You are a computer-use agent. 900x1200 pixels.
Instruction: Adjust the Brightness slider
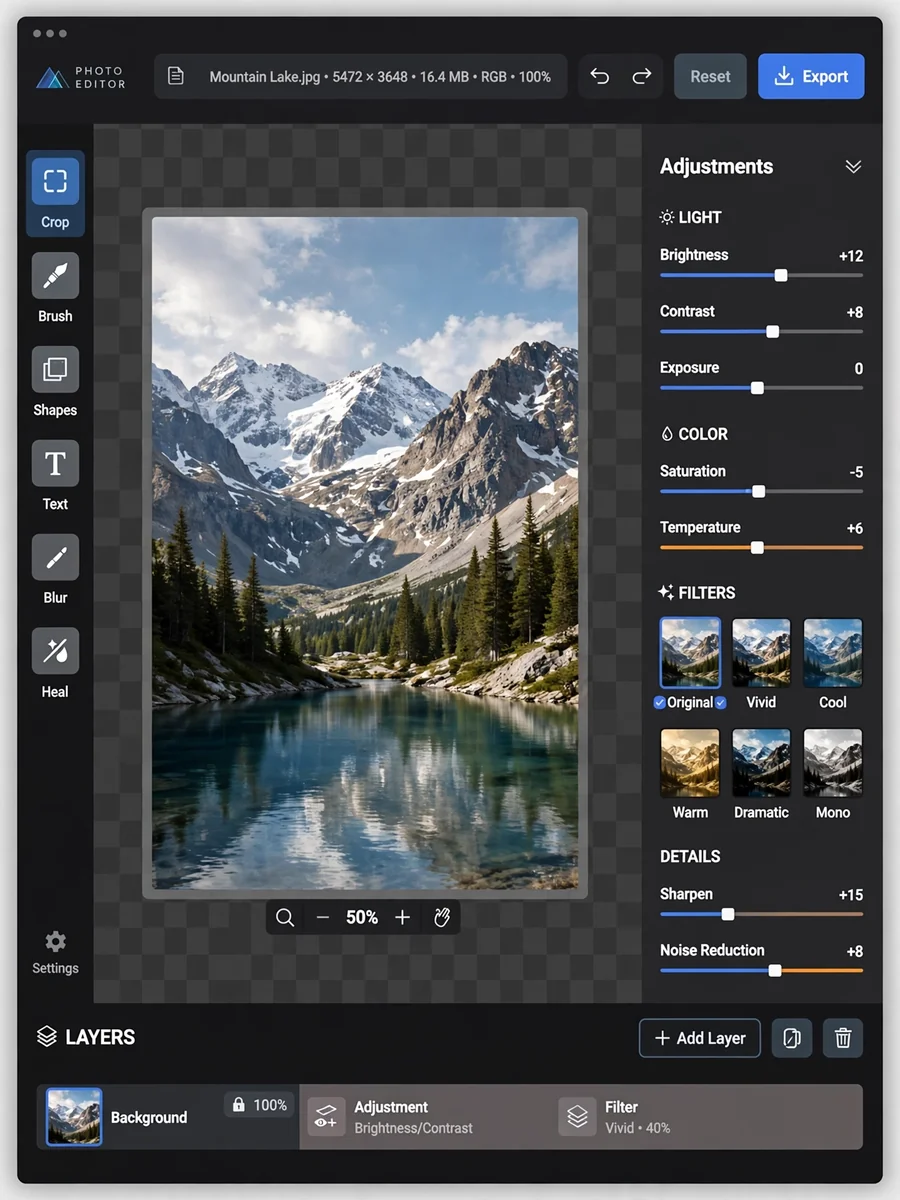(761, 275)
